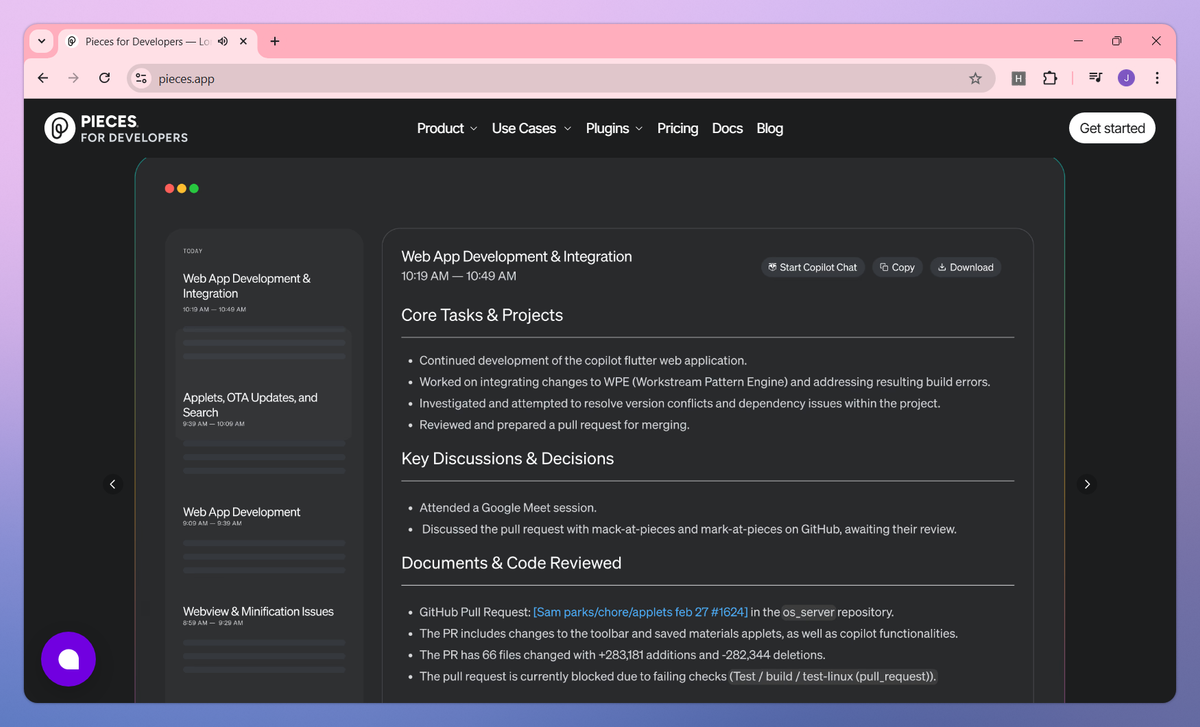Expand the Plugins dropdown menu
The width and height of the screenshot is (1200, 727).
point(614,129)
